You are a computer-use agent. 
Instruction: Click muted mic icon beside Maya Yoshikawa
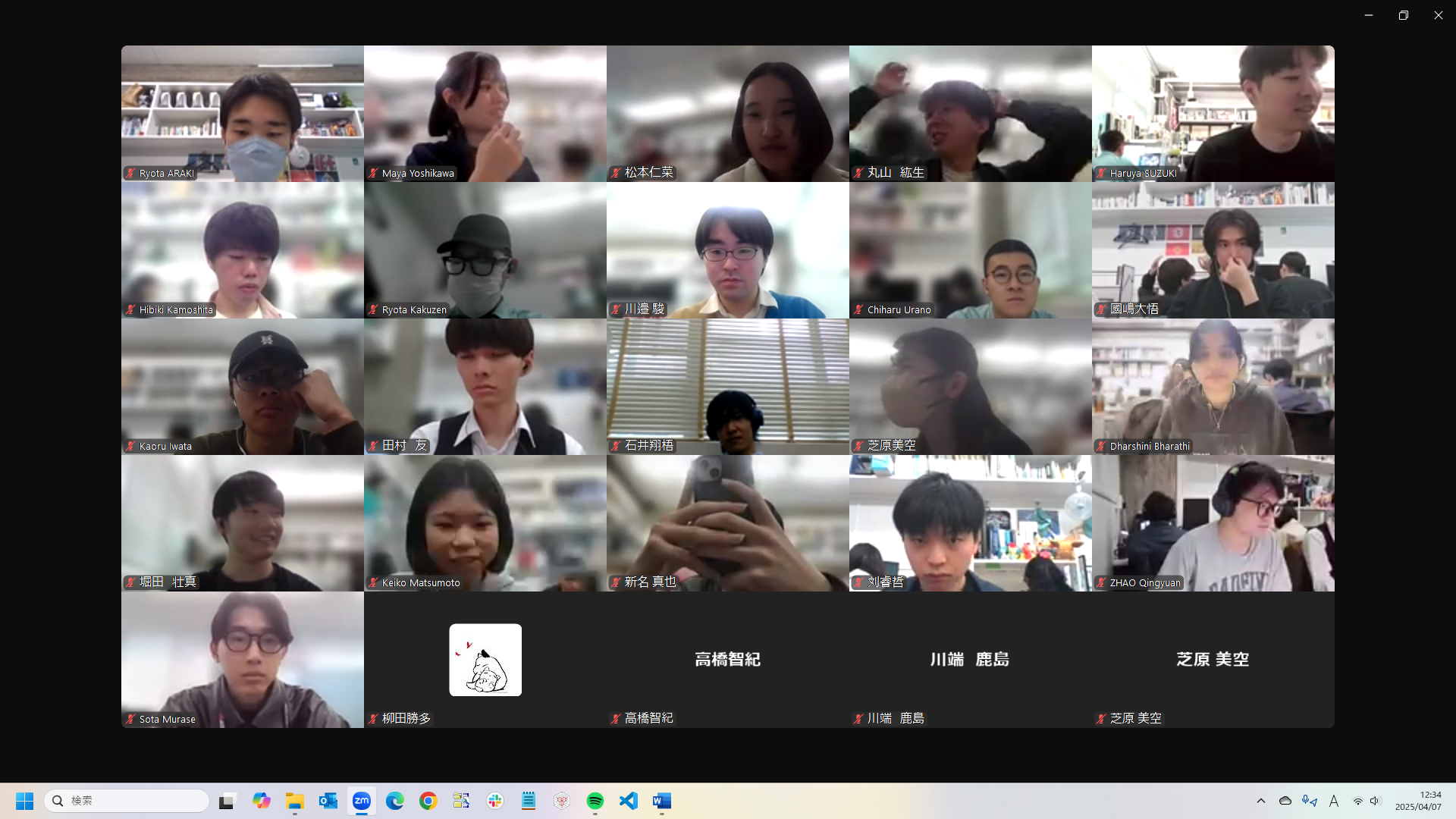click(374, 174)
